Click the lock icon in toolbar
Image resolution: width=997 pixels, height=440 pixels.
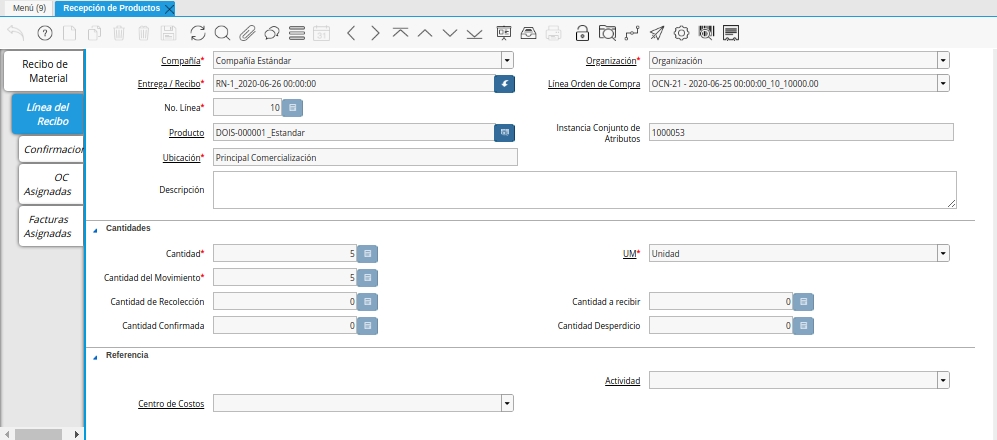pos(582,33)
